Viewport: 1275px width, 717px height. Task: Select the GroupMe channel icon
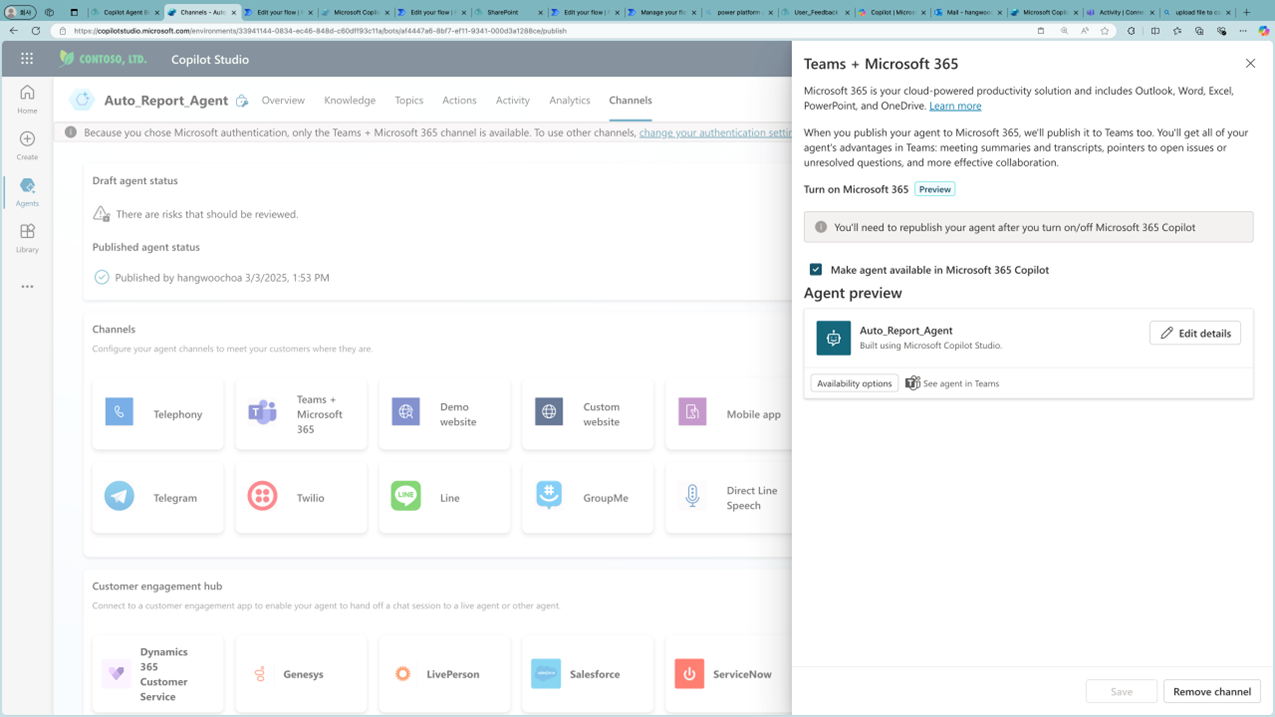[548, 496]
